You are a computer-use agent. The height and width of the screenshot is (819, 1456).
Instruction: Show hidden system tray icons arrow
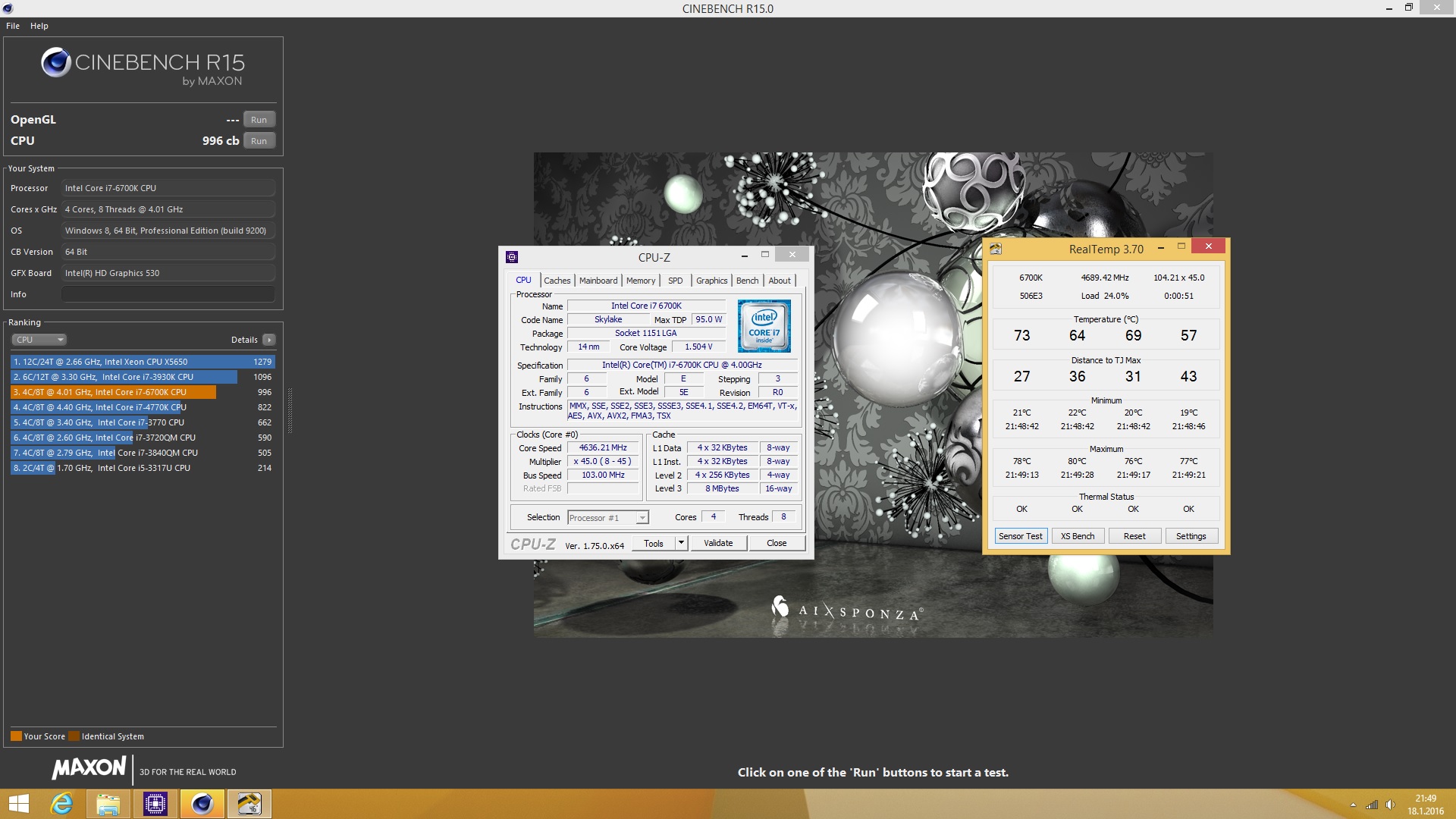pos(1353,805)
